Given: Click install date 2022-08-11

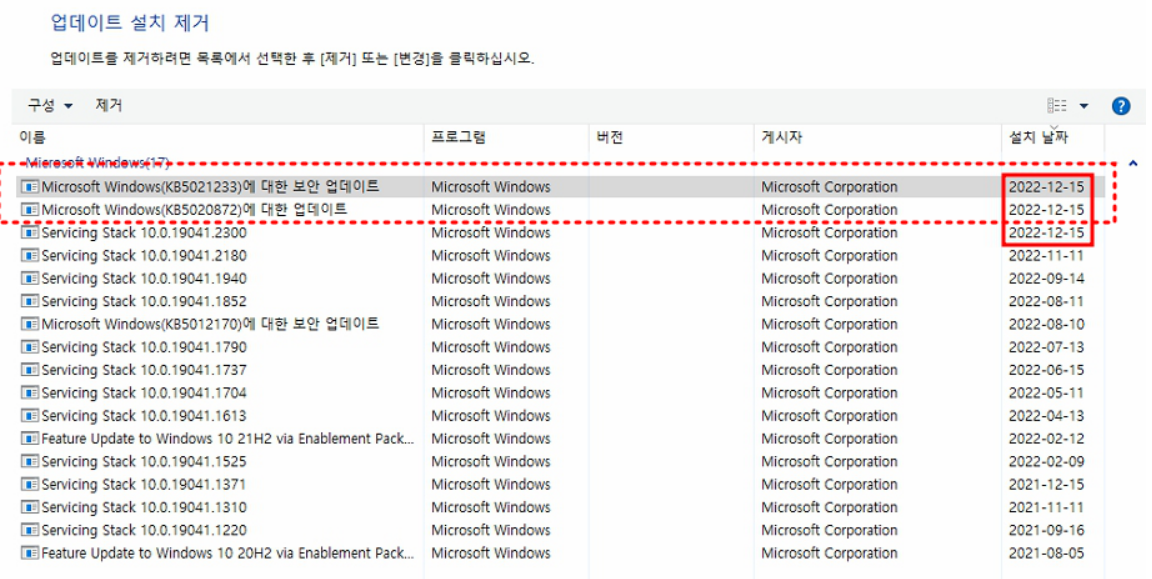Looking at the screenshot, I should 1046,301.
